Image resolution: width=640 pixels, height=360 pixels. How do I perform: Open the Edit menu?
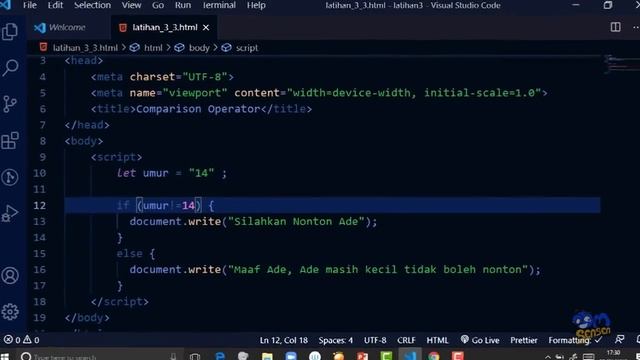click(x=55, y=5)
